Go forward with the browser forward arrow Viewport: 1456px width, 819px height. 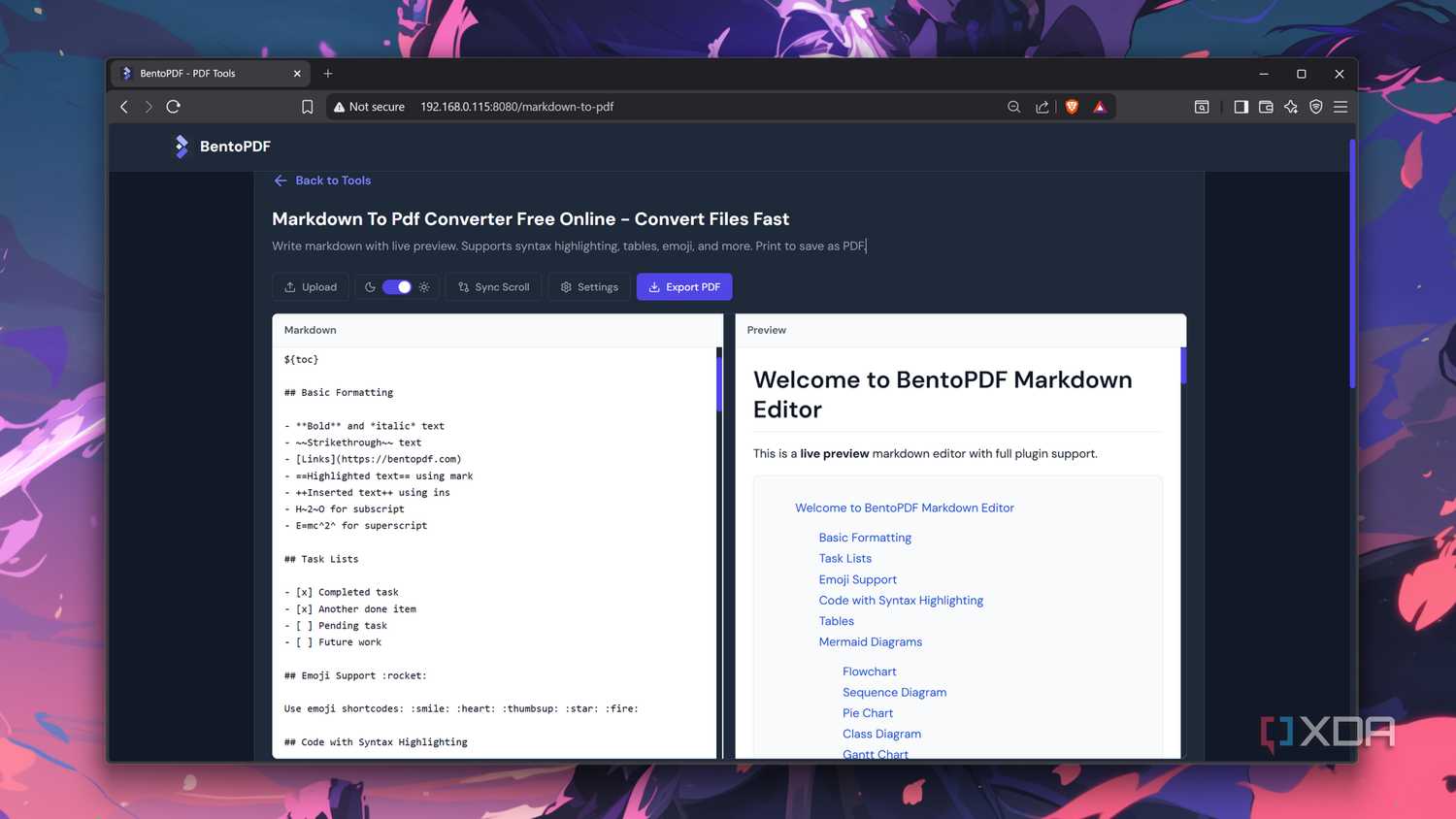point(149,107)
